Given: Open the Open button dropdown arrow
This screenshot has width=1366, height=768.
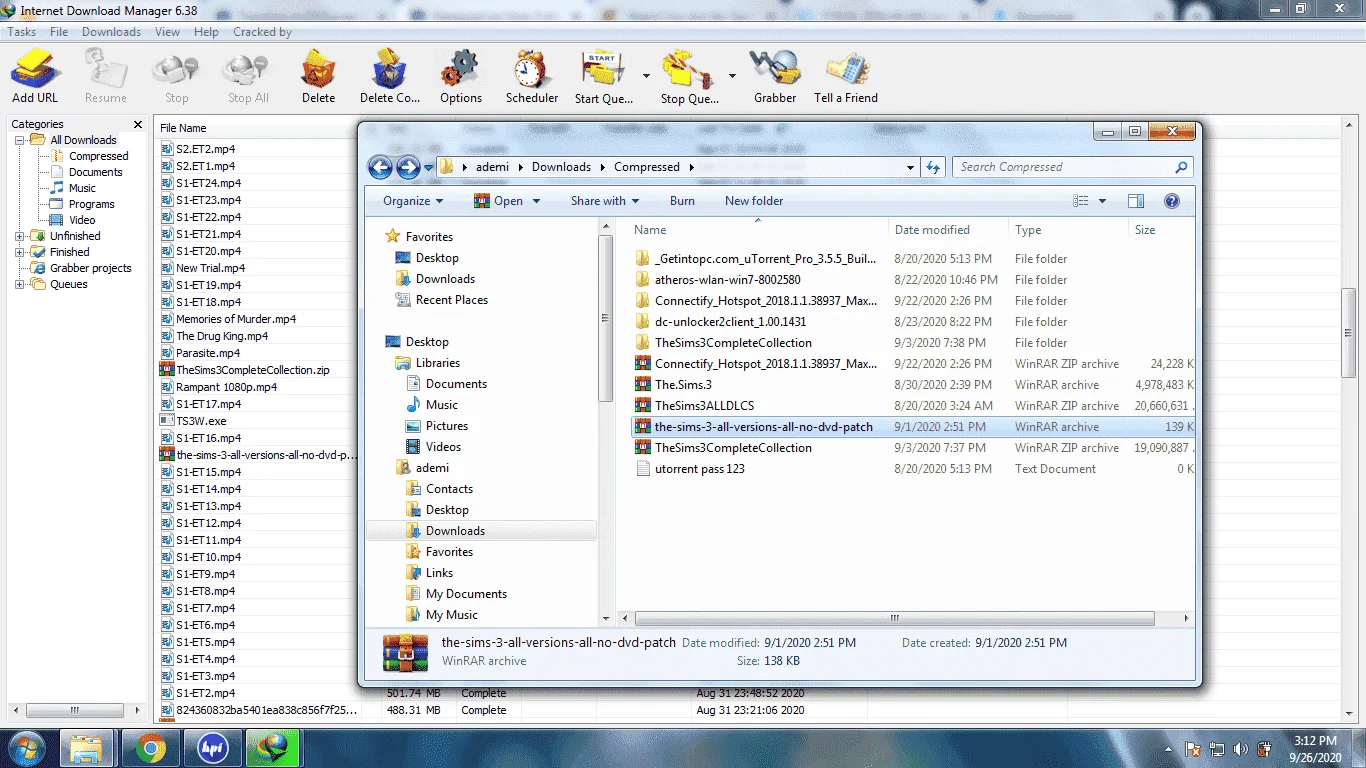Looking at the screenshot, I should click(x=536, y=201).
